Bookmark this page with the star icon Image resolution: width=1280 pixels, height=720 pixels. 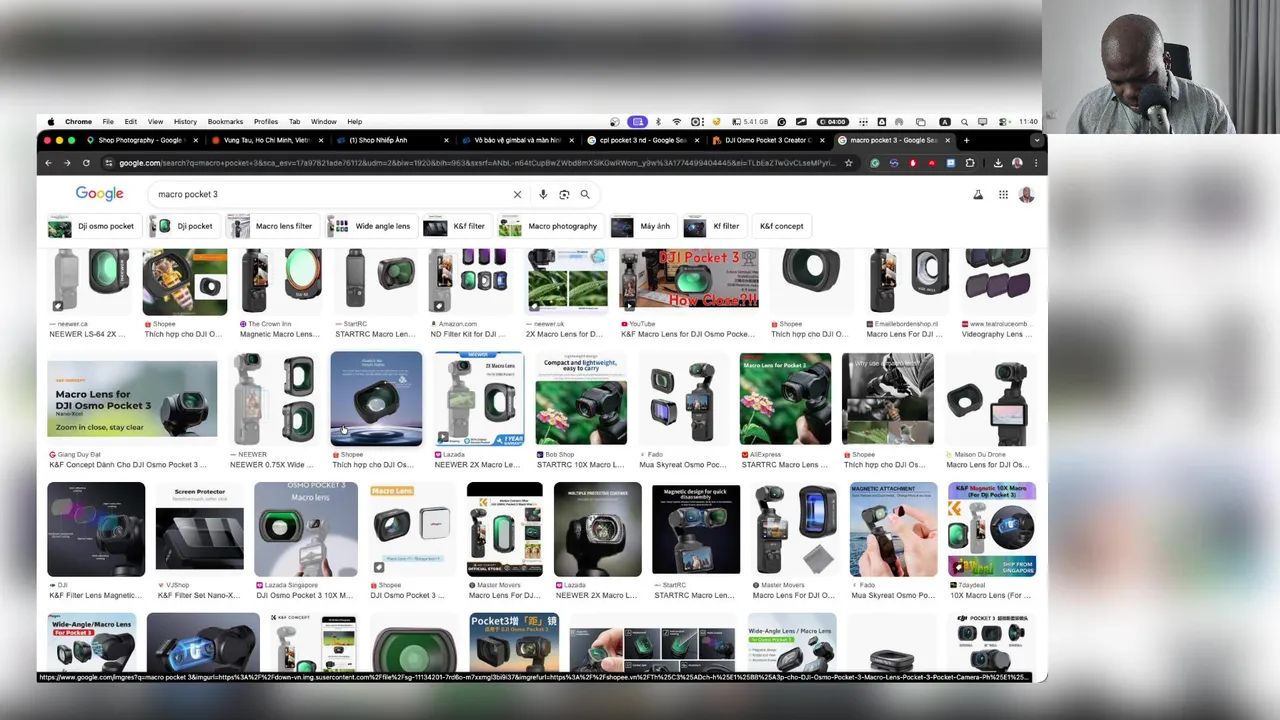coord(848,163)
